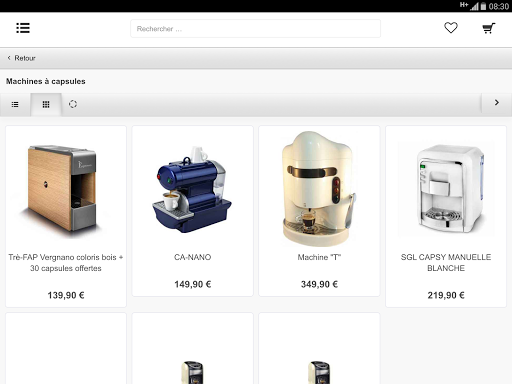Click the Retour link

point(25,58)
